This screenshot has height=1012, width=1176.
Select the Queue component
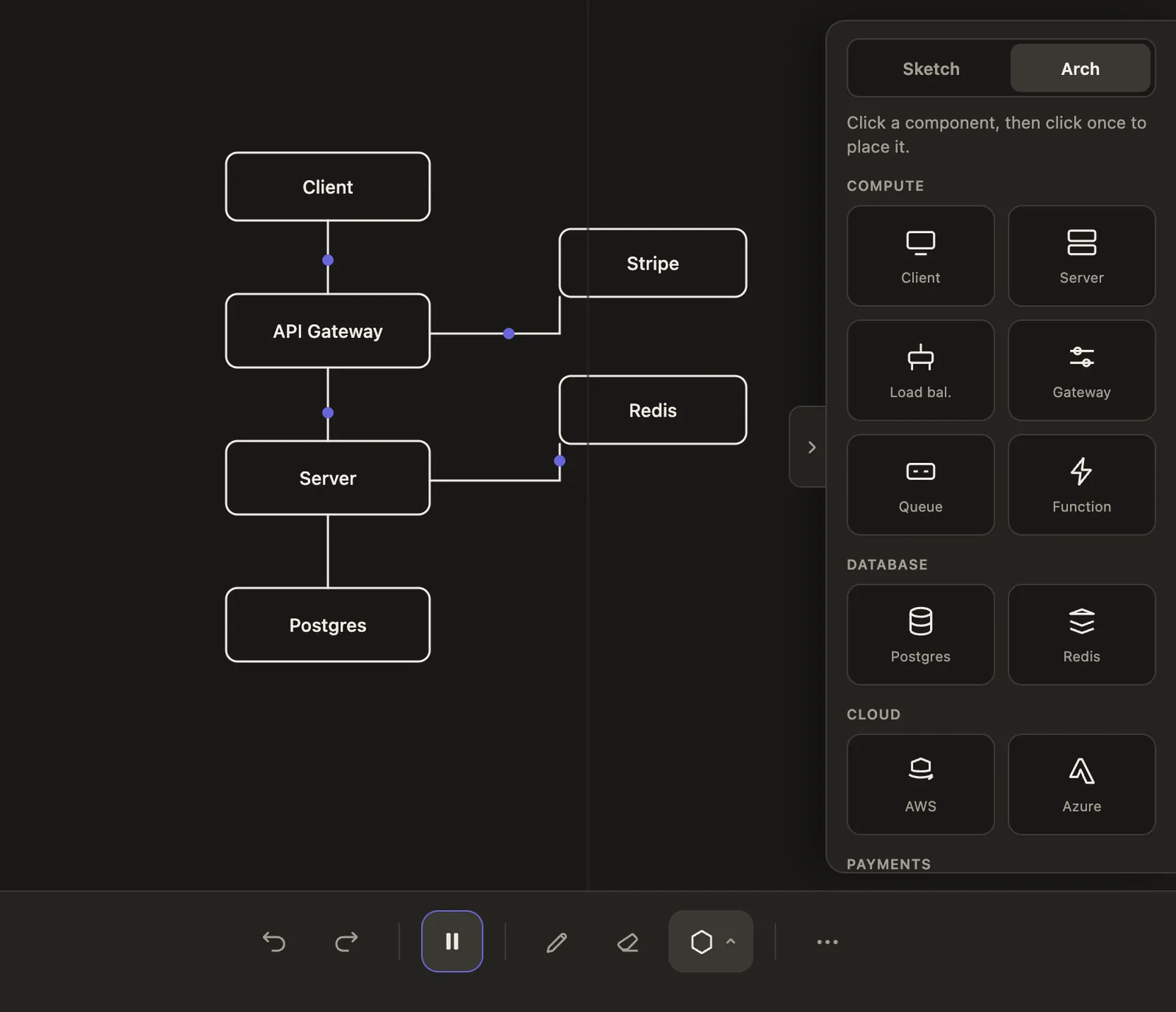(920, 485)
